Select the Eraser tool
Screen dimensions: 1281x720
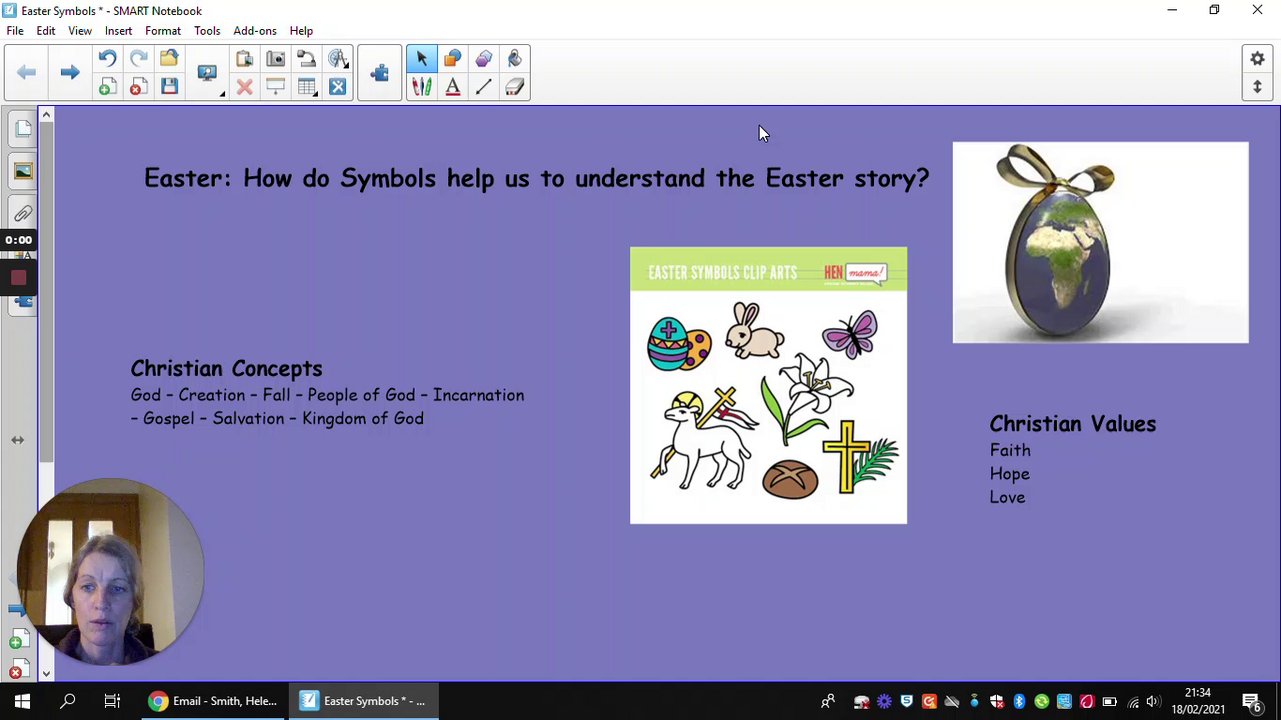coord(515,87)
